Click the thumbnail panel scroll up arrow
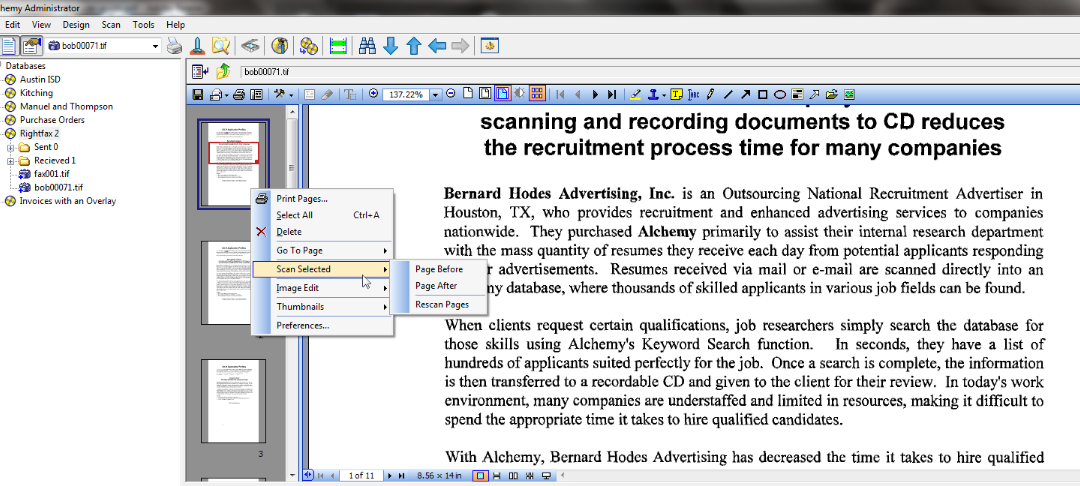This screenshot has height=486, width=1080. click(x=293, y=111)
